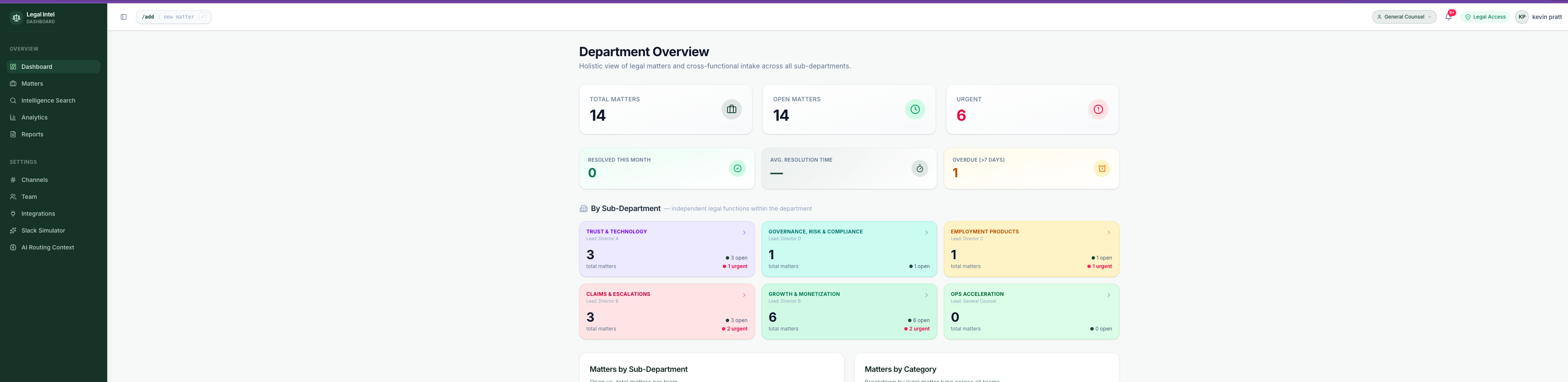This screenshot has width=1568, height=382.
Task: Click the Channels hash icon
Action: (x=13, y=180)
